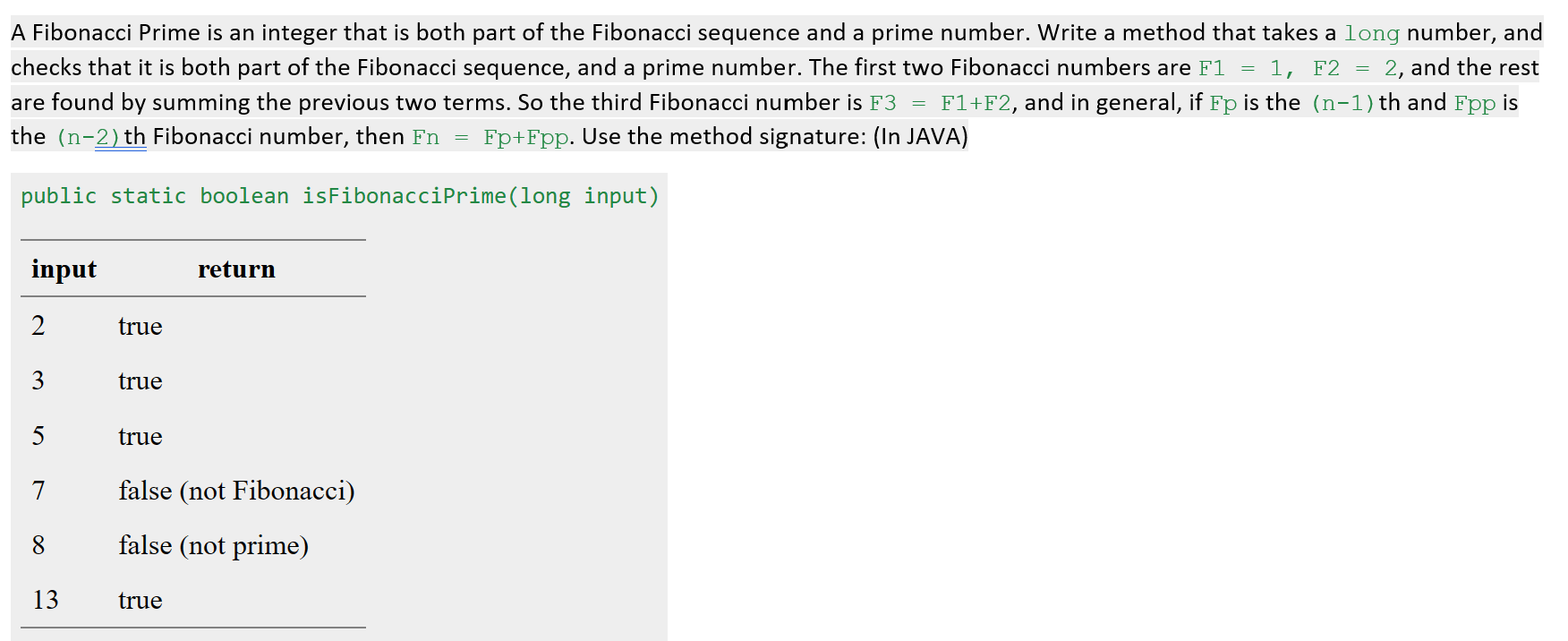The height and width of the screenshot is (641, 1568).
Task: Click the 'F3 = F1+F2' formula text
Action: [940, 103]
